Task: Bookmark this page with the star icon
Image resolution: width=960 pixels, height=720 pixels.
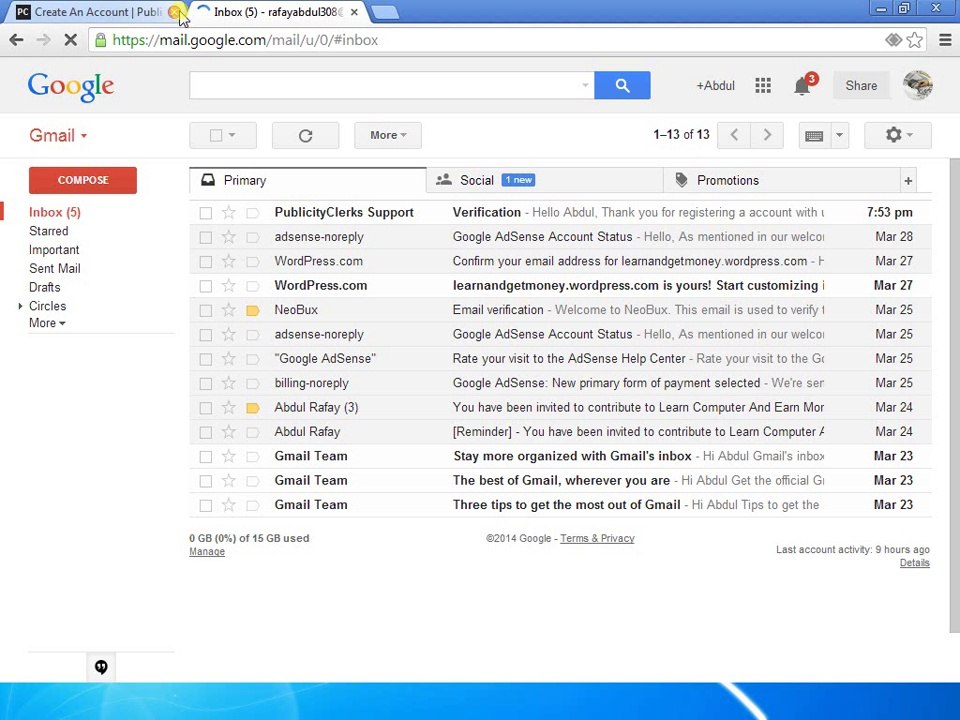Action: click(x=915, y=40)
